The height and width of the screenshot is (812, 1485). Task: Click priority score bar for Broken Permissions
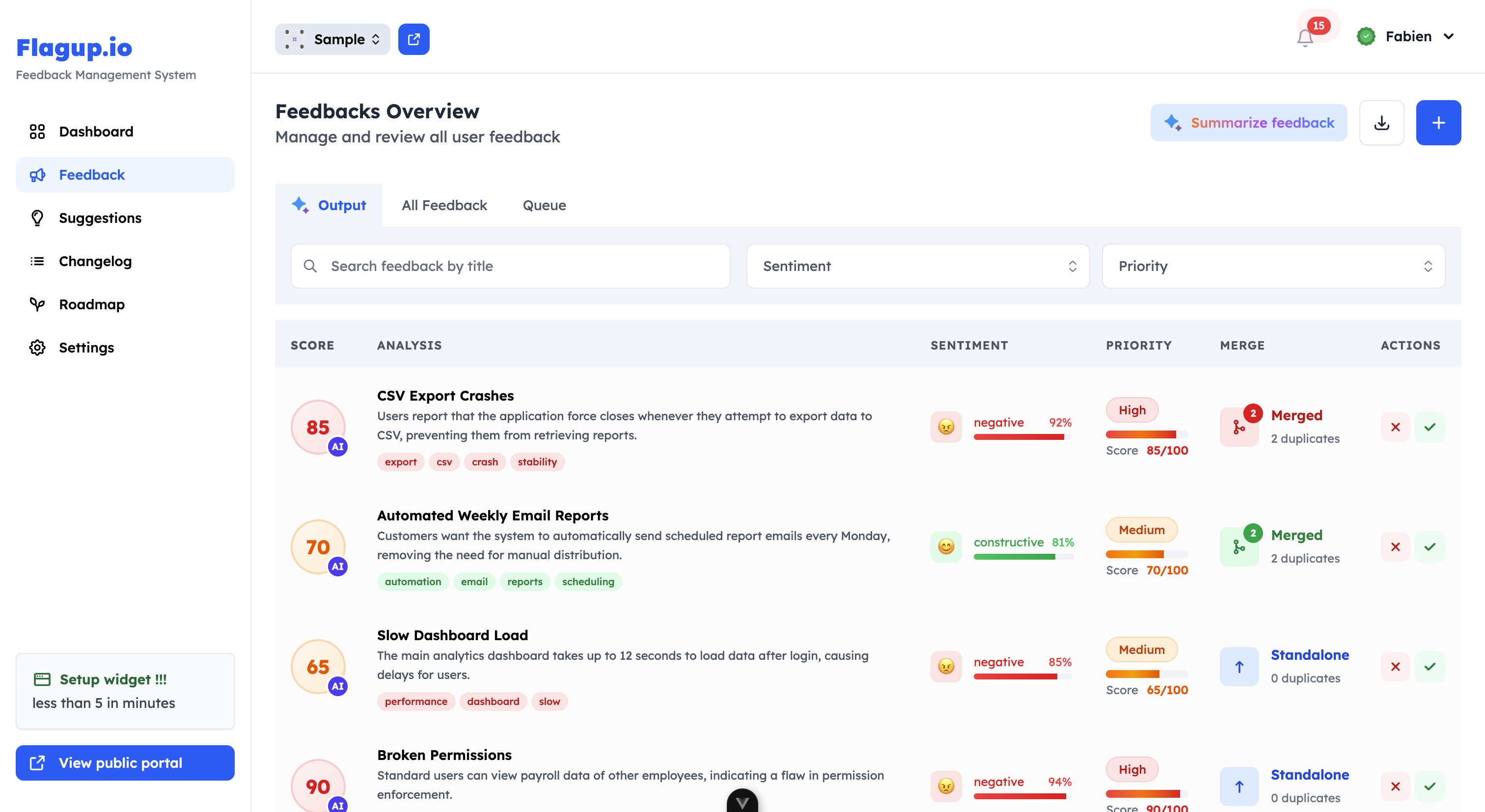coord(1146,793)
